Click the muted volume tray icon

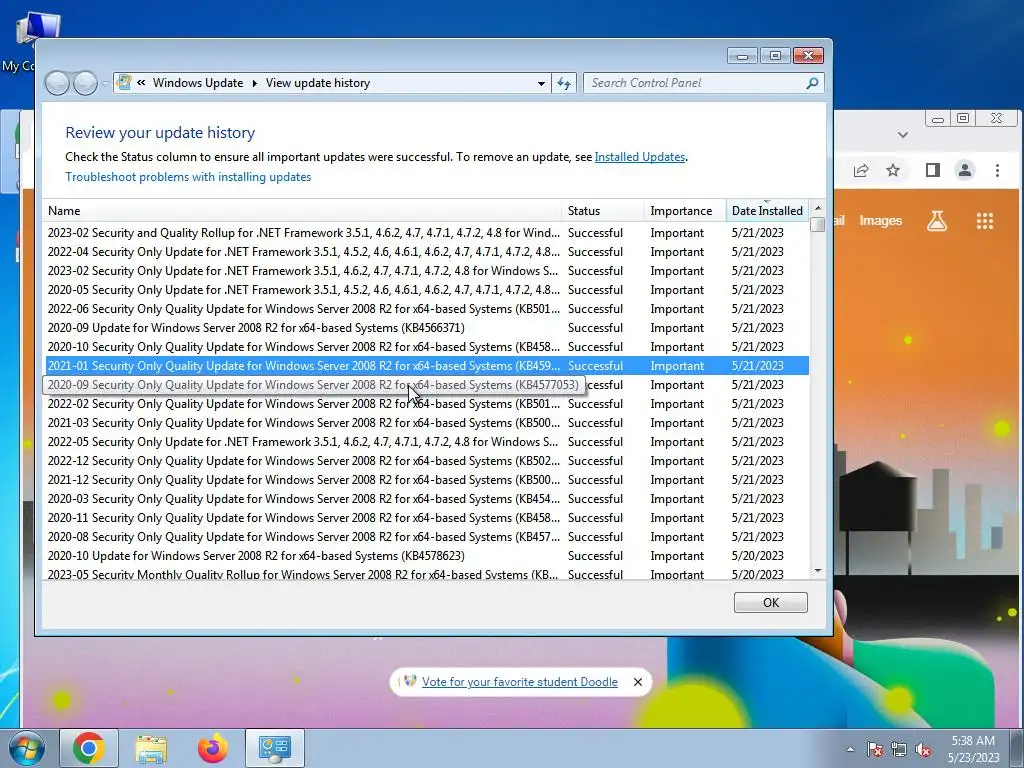point(923,749)
